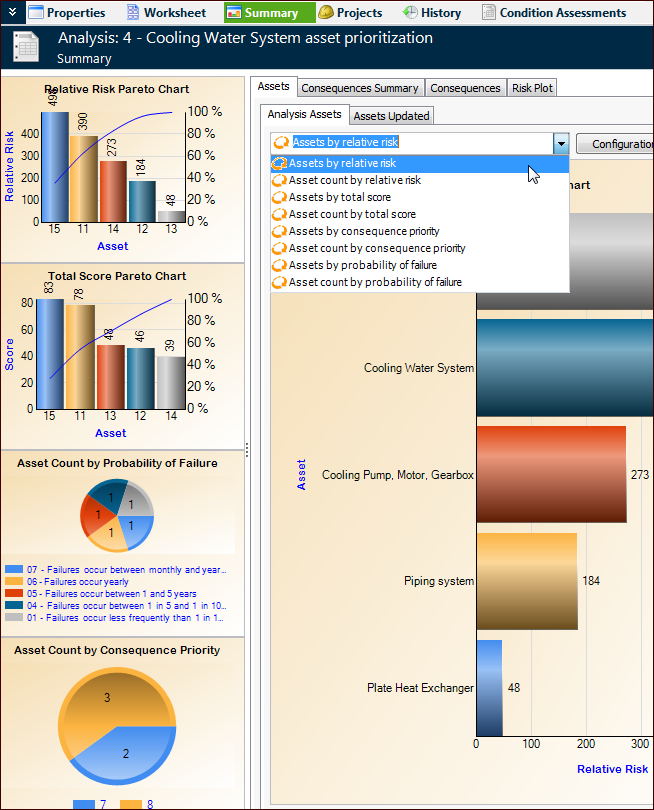
Task: Click the 'Piping system' axis label
Action: click(x=439, y=581)
